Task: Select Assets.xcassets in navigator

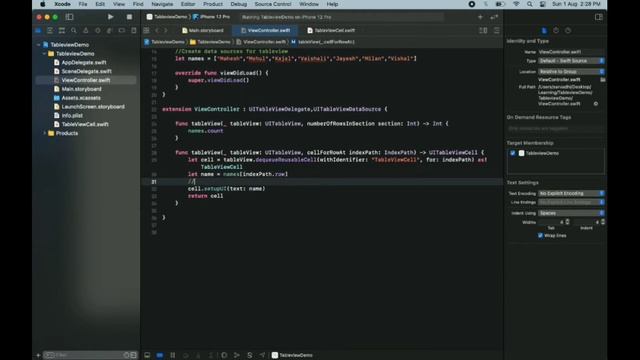Action: (x=81, y=98)
